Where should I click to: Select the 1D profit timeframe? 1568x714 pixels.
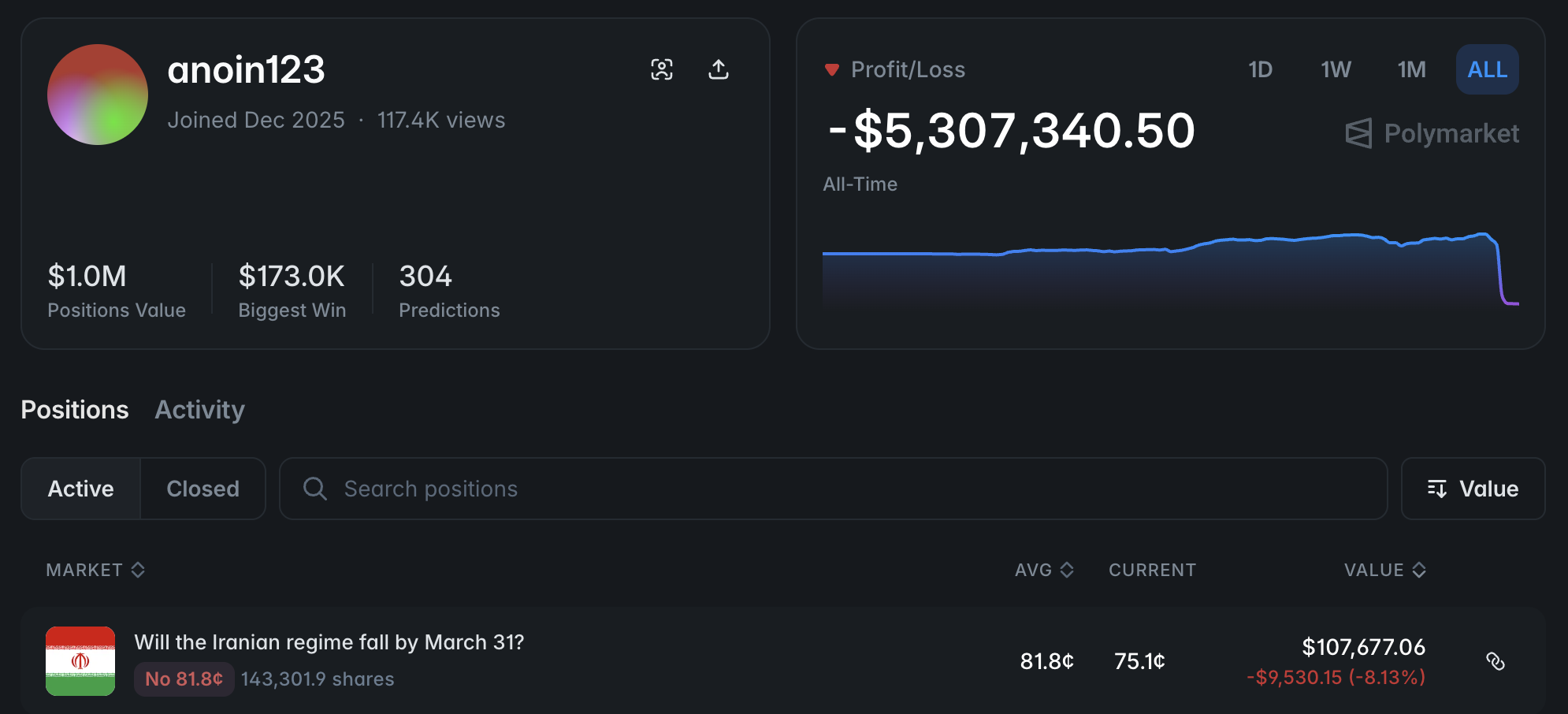coord(1260,69)
